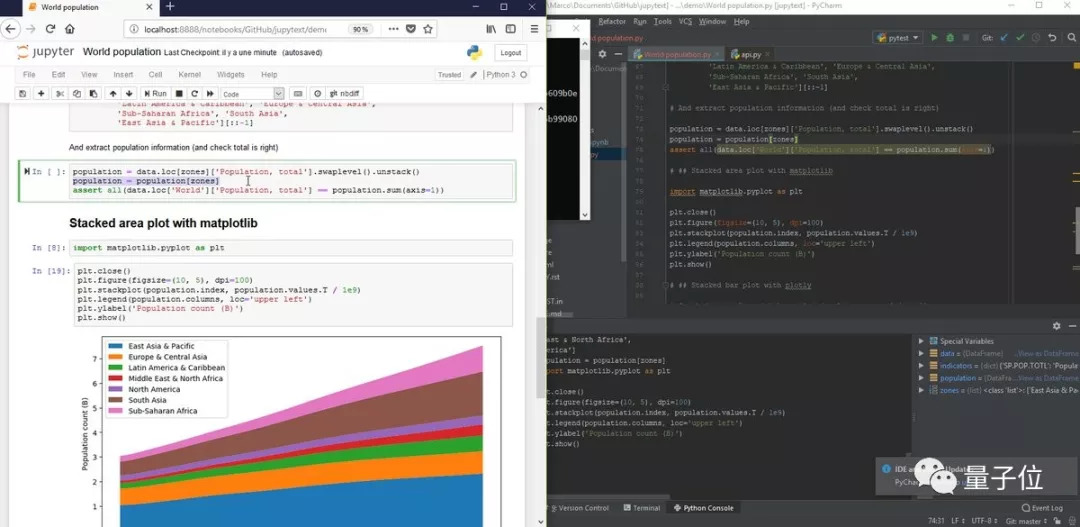Insert a cell below with the plus icon
This screenshot has width=1080, height=527.
(x=41, y=93)
